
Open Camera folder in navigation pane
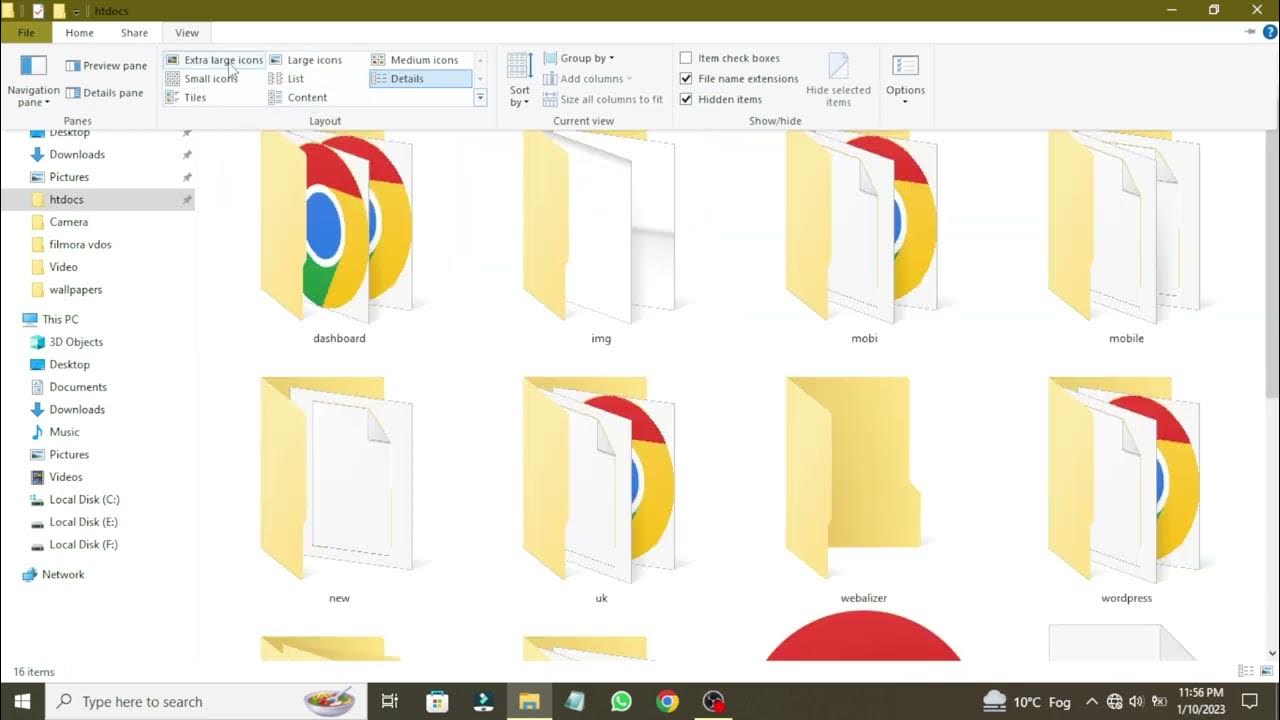(x=68, y=222)
